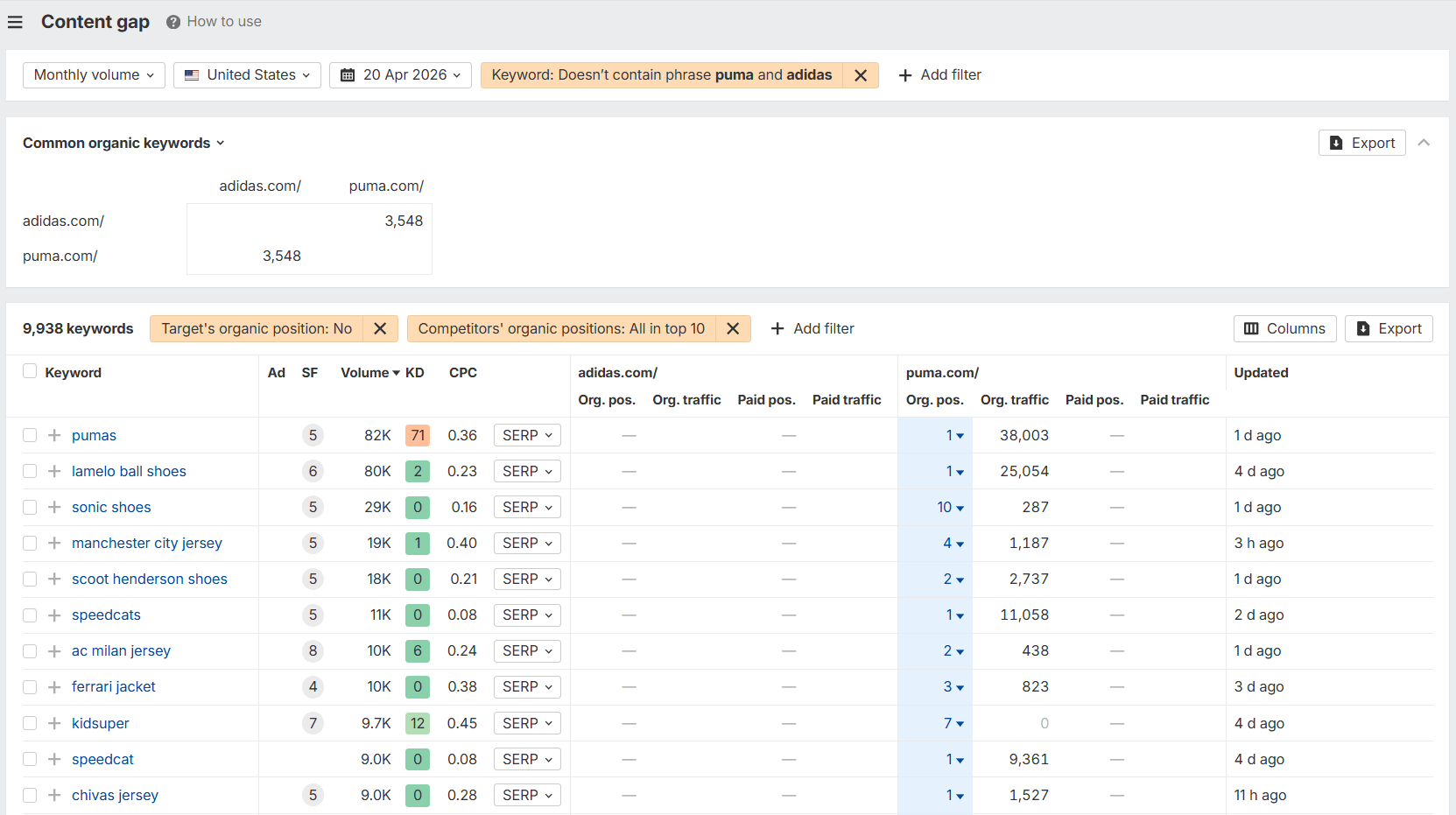1456x815 pixels.
Task: Click overlap count 3,548 under puma.com column
Action: (x=404, y=221)
